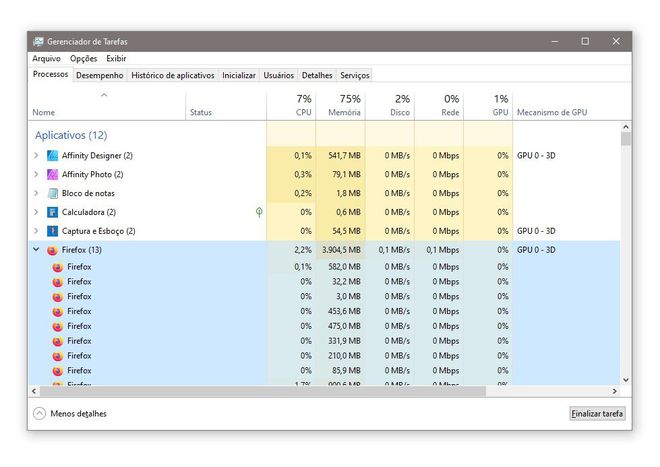Click the Menos detalhes link
The width and height of the screenshot is (660, 467).
coord(78,414)
